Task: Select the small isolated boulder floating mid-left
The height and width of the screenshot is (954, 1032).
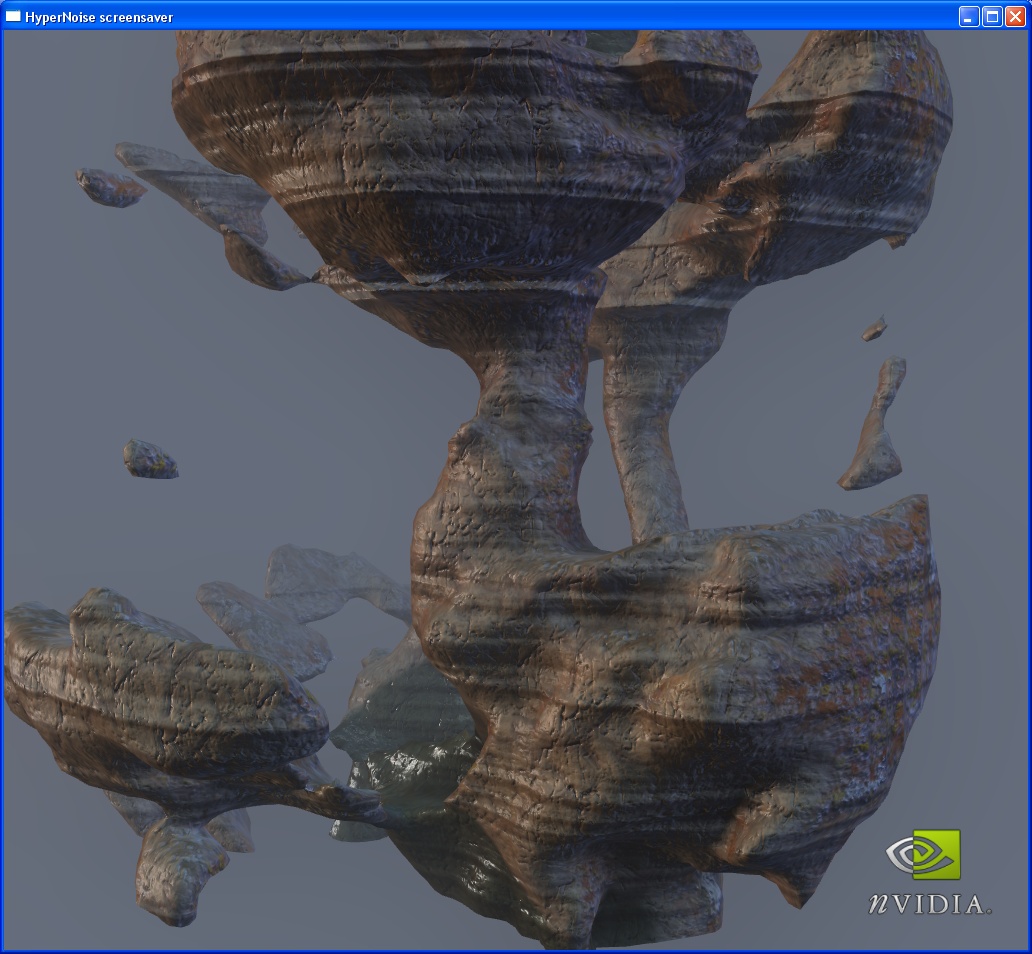Action: coord(150,459)
